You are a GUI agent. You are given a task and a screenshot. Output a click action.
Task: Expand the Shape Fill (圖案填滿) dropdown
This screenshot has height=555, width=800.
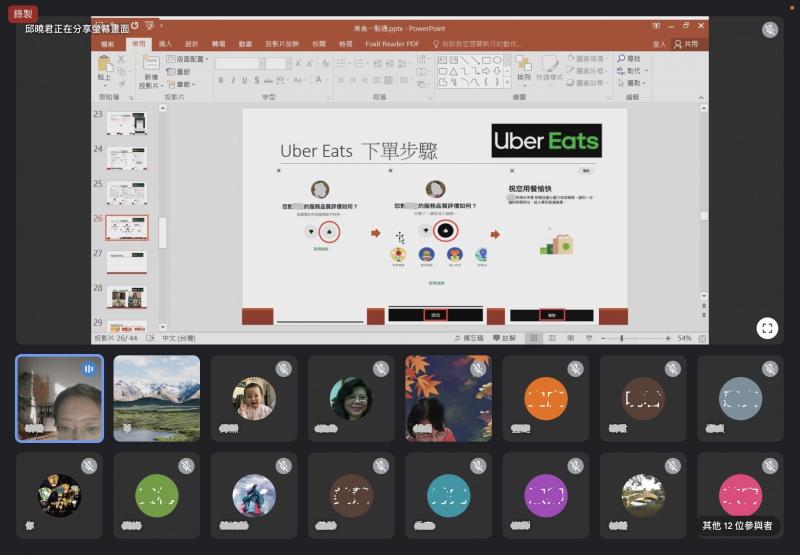click(x=587, y=59)
